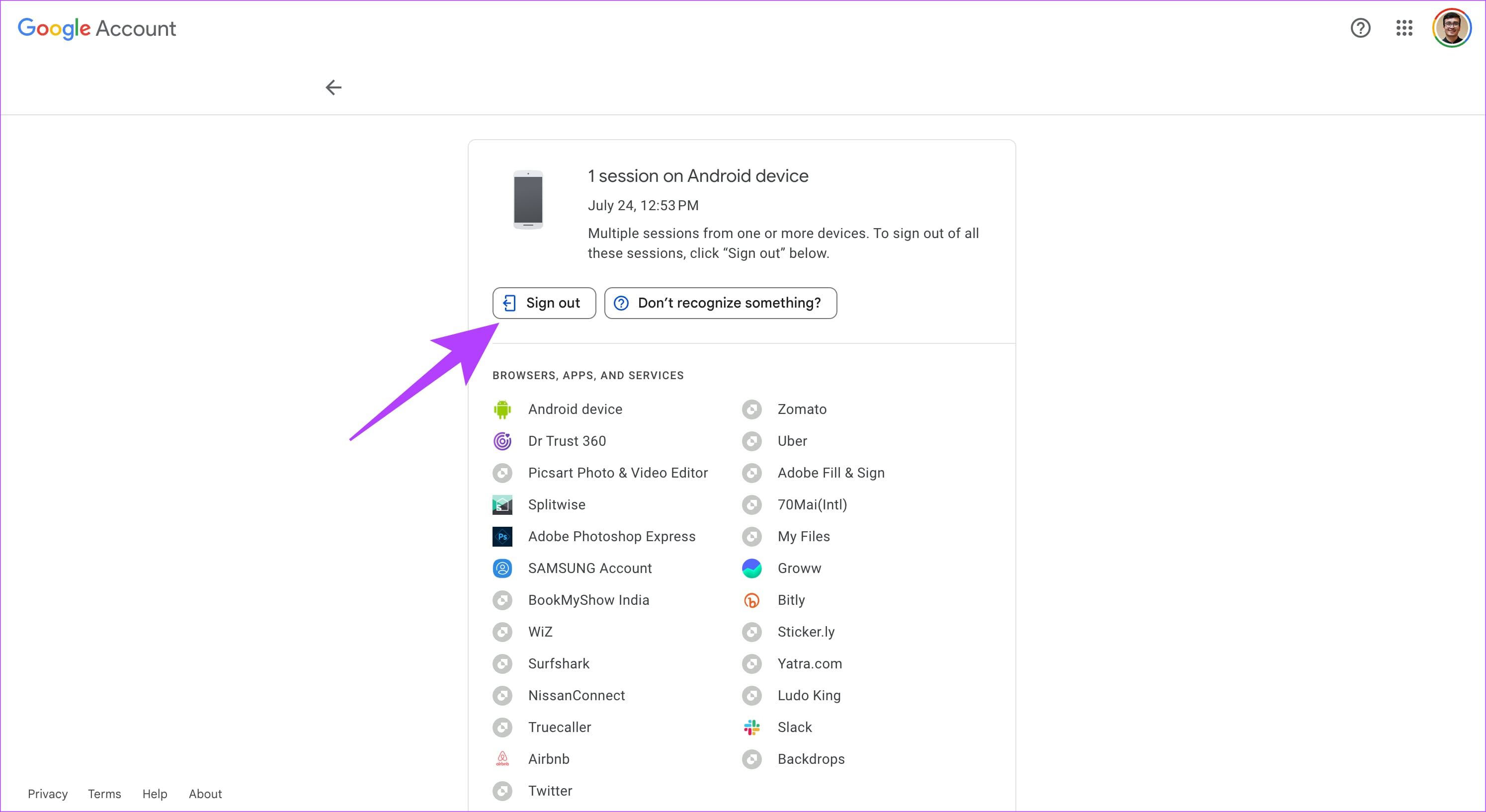Viewport: 1486px width, 812px height.
Task: Click the back arrow to navigate back
Action: tap(334, 88)
